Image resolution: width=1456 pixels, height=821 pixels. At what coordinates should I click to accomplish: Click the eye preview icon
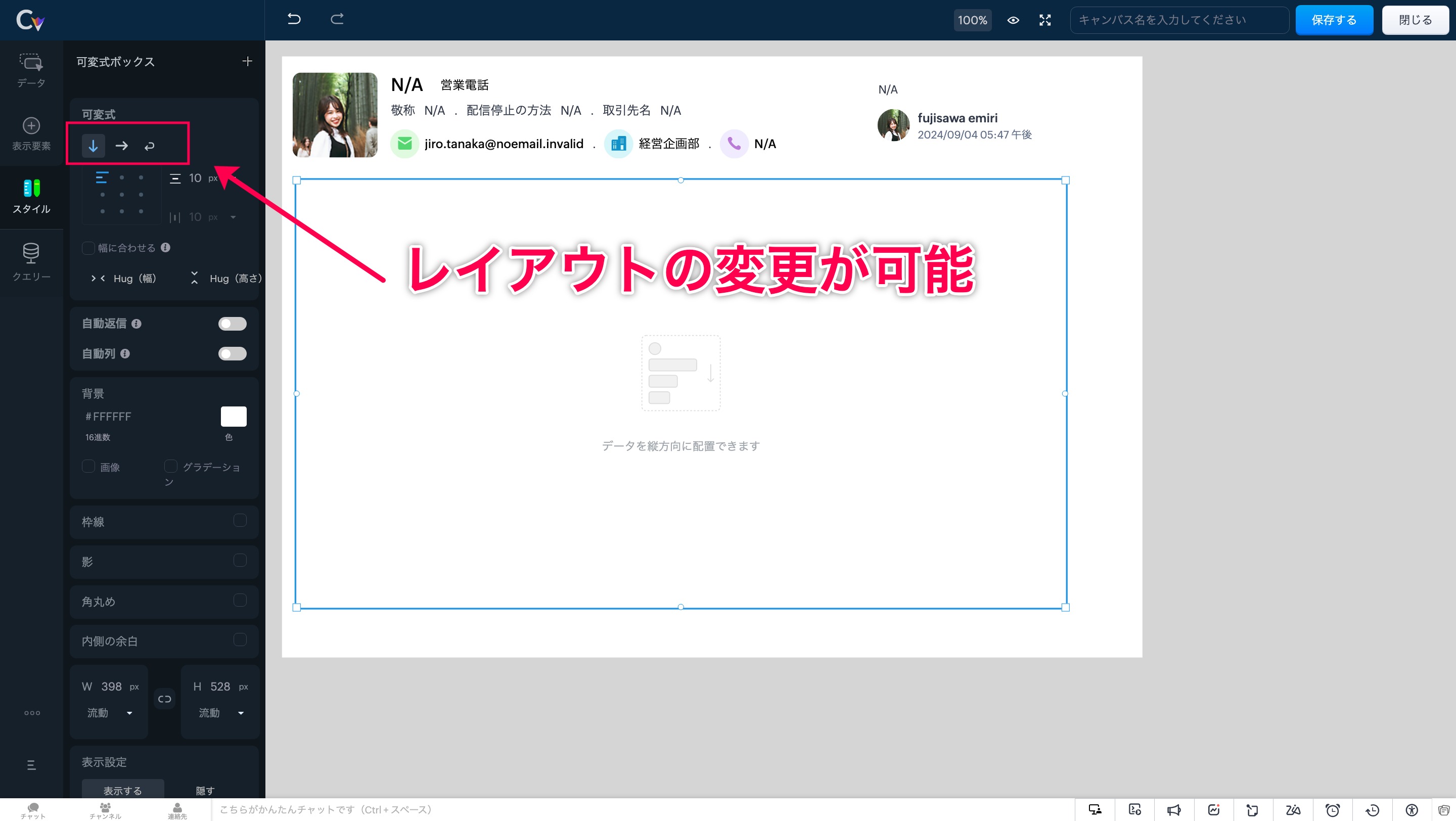coord(1013,20)
